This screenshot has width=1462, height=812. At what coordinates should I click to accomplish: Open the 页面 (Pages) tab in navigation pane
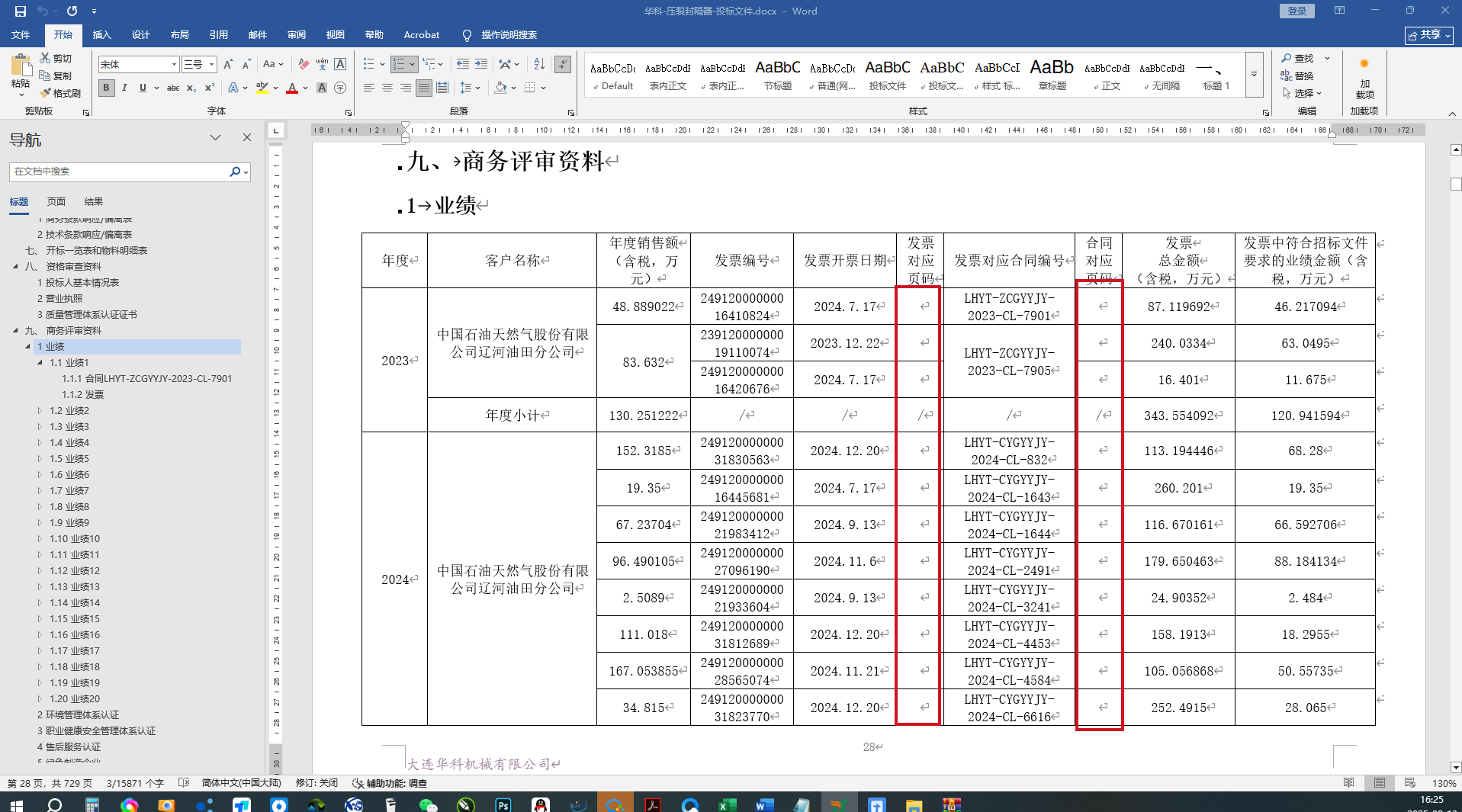click(56, 202)
